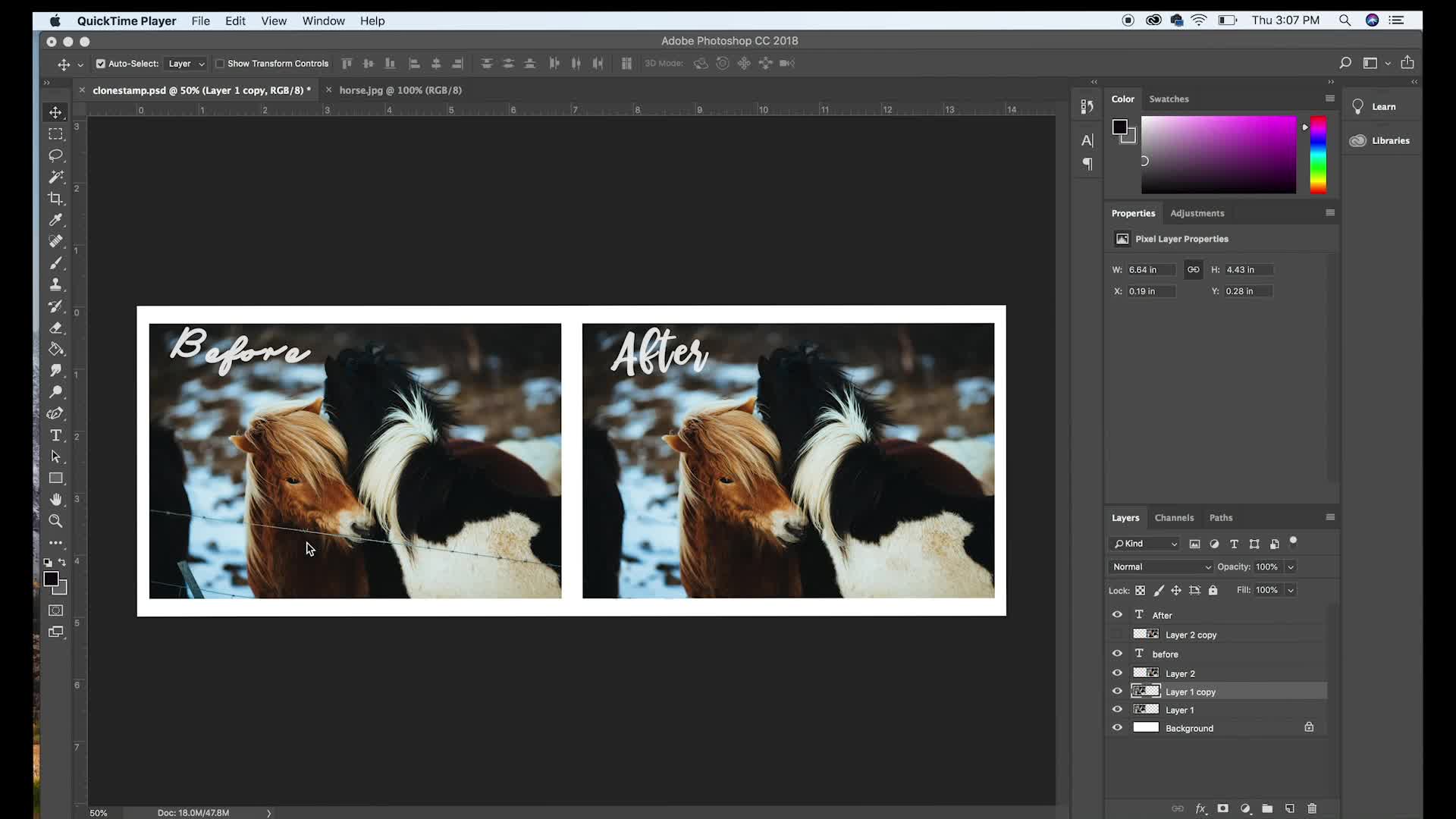Viewport: 1456px width, 819px height.
Task: Select the Dodge tool
Action: point(55,392)
